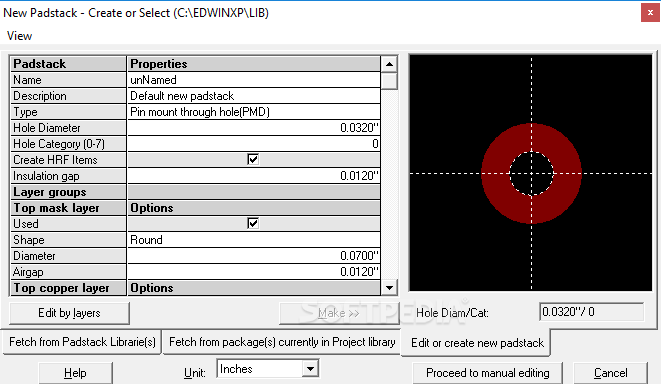Image resolution: width=661 pixels, height=384 pixels.
Task: Open the View menu
Action: (19, 36)
